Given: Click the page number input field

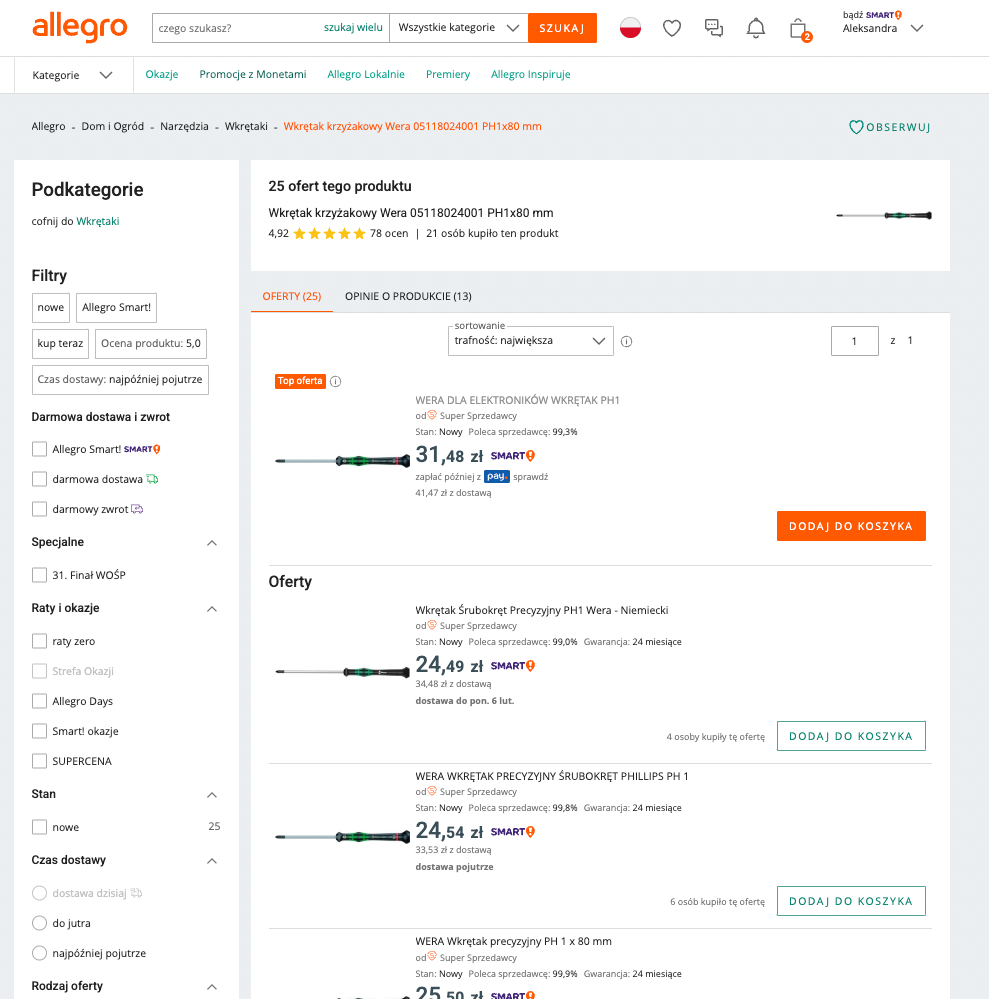Looking at the screenshot, I should [x=855, y=341].
